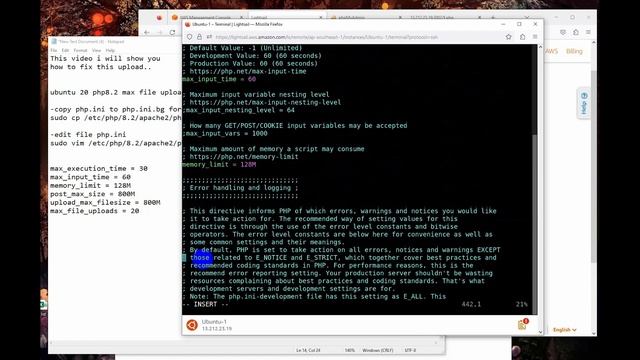Click the up arrow of the popup scrollbar
This screenshot has width=640, height=360.
click(540, 47)
